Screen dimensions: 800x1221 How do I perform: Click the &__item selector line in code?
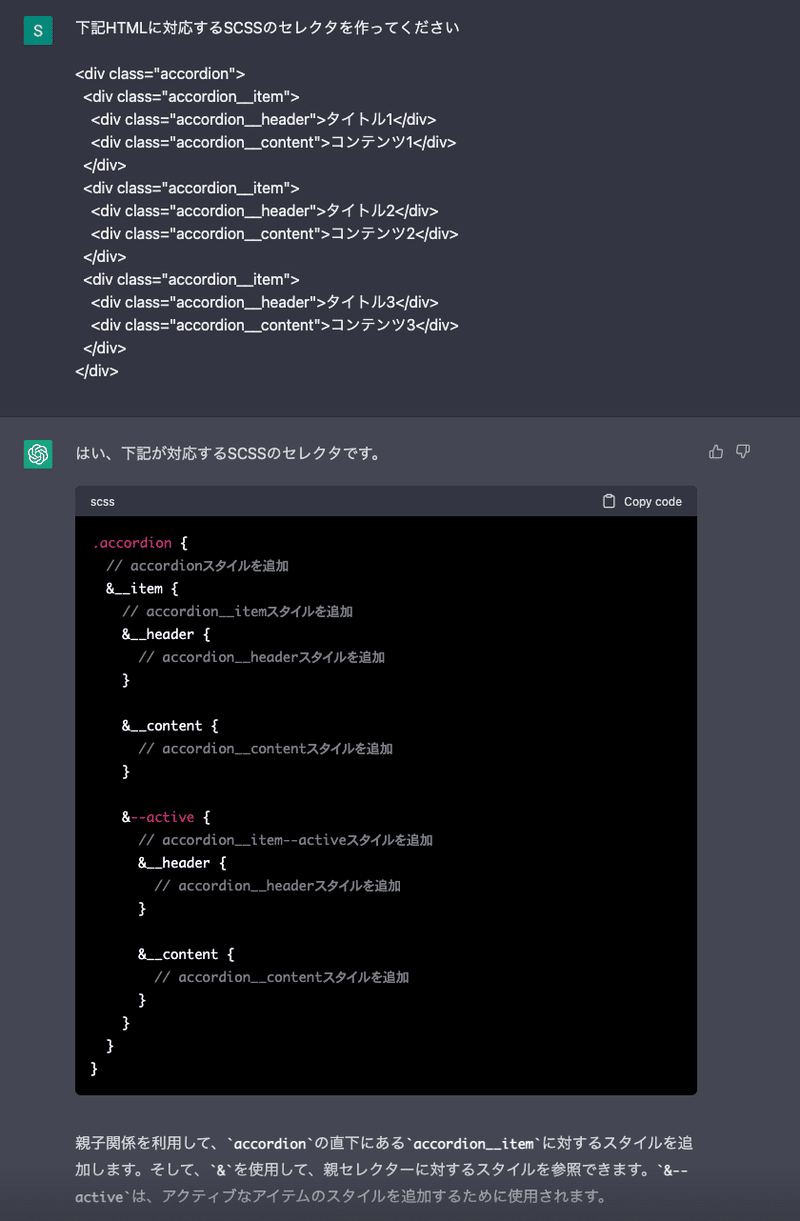click(x=142, y=588)
